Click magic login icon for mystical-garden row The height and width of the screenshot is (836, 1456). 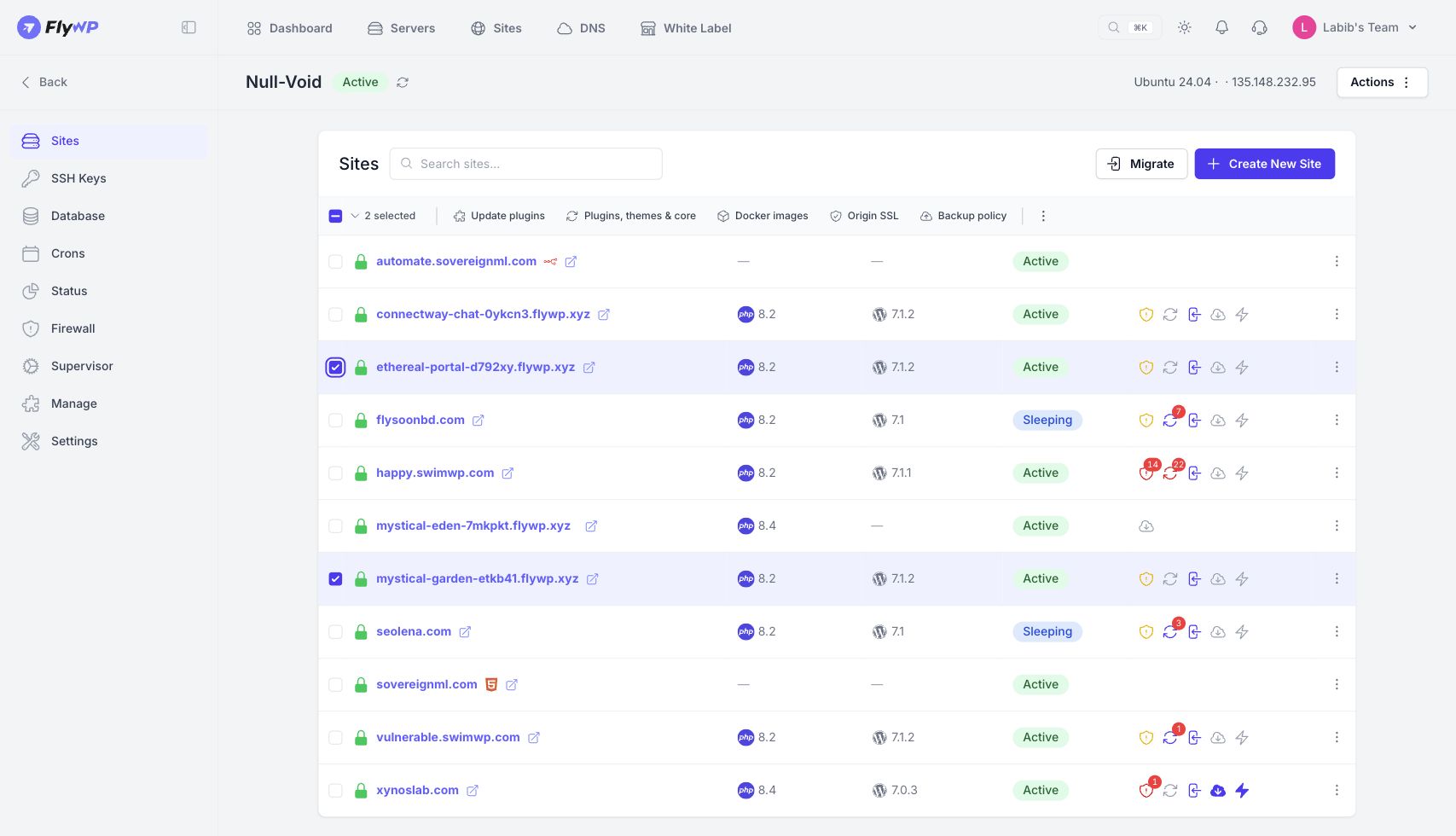[1194, 578]
